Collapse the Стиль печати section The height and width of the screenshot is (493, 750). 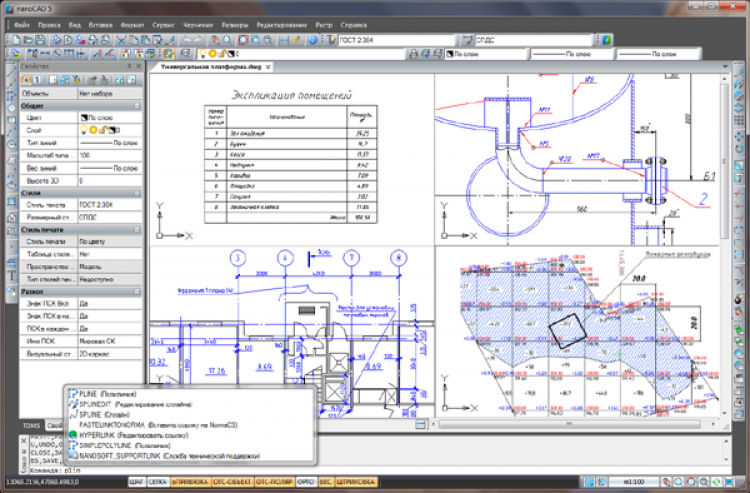[137, 230]
